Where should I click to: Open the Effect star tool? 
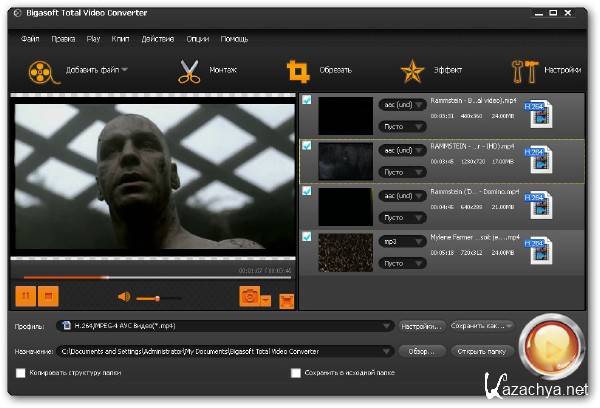pyautogui.click(x=412, y=71)
